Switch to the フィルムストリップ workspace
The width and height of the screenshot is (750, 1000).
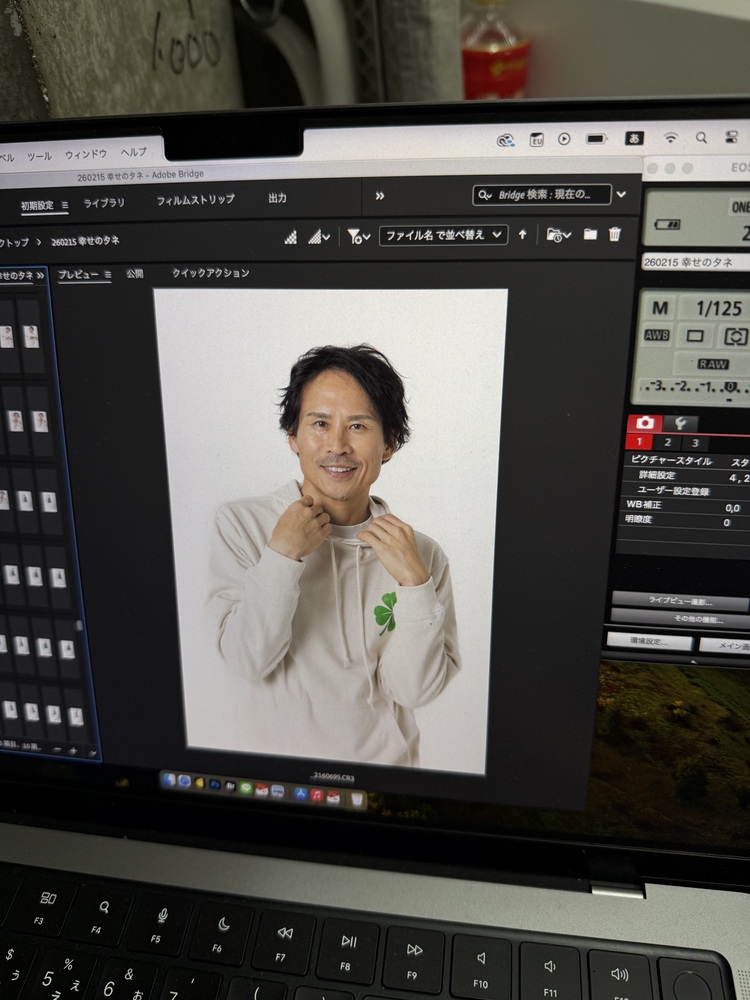click(x=195, y=200)
